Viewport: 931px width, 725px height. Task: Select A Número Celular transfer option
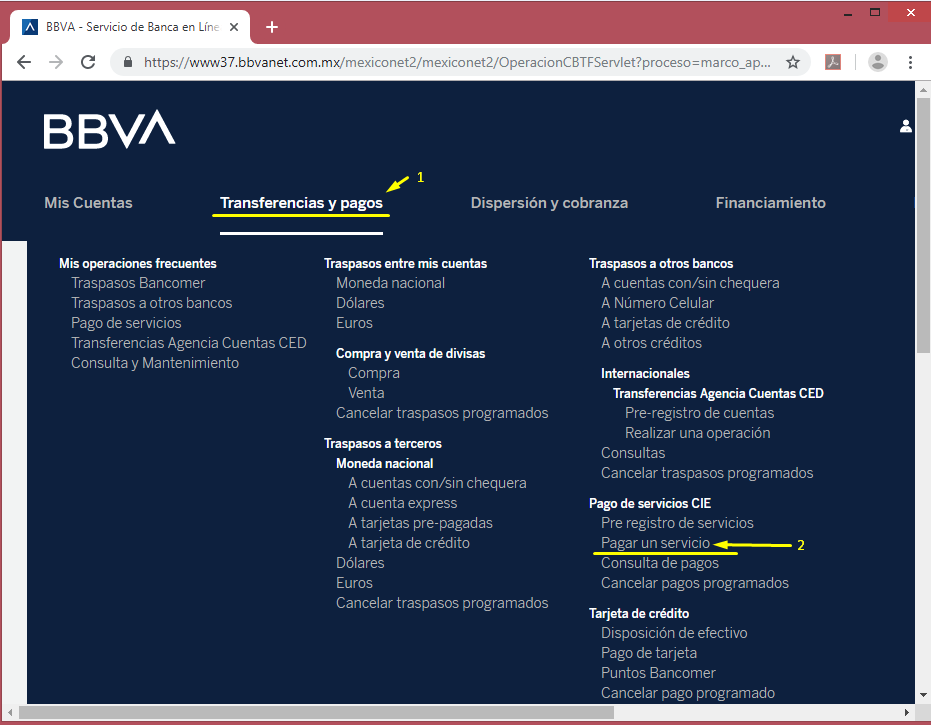click(657, 303)
